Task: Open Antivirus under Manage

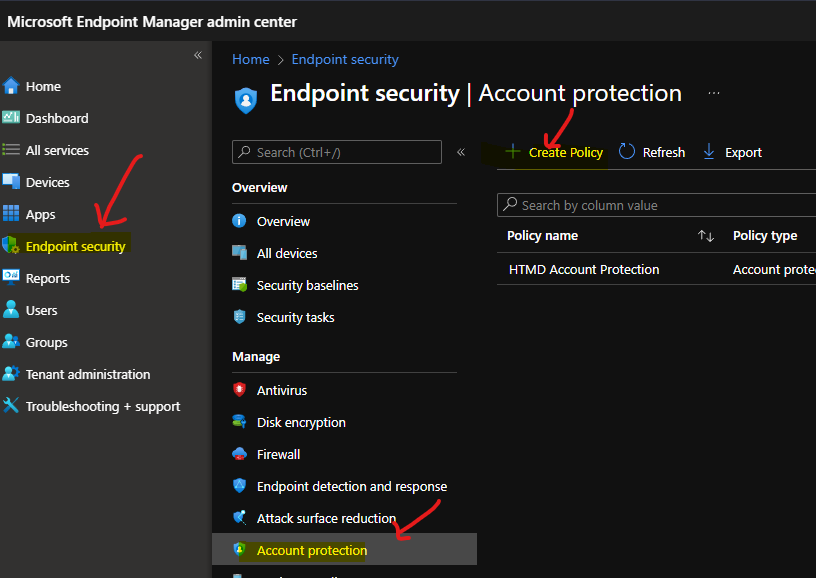Action: [x=282, y=390]
